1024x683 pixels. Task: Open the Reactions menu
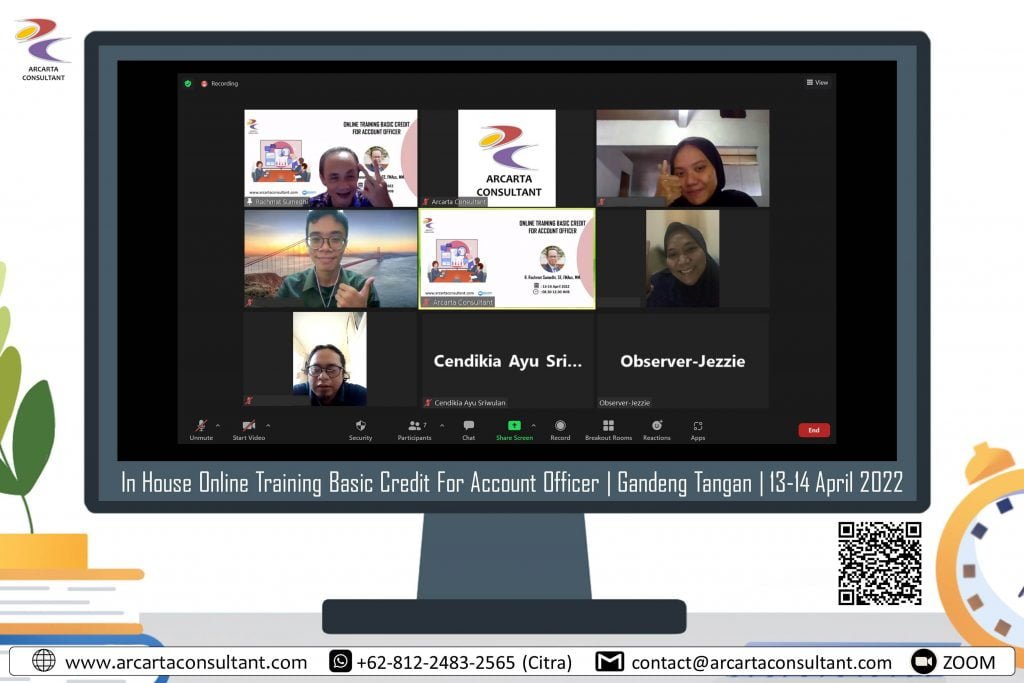tap(656, 426)
